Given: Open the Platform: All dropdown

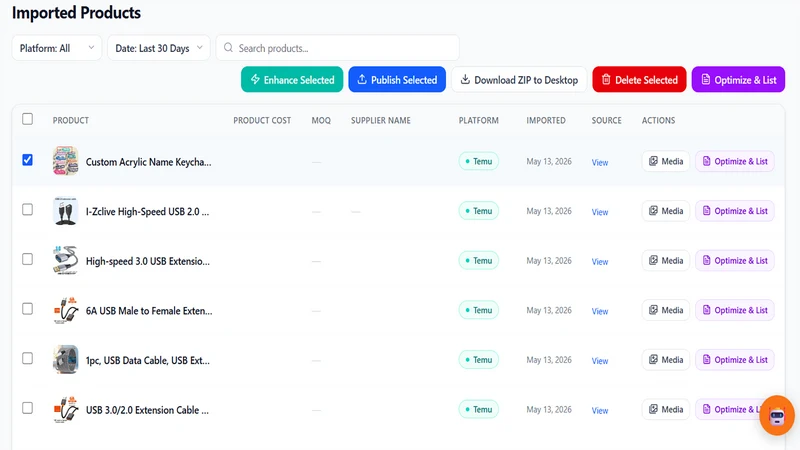Looking at the screenshot, I should click(x=57, y=48).
